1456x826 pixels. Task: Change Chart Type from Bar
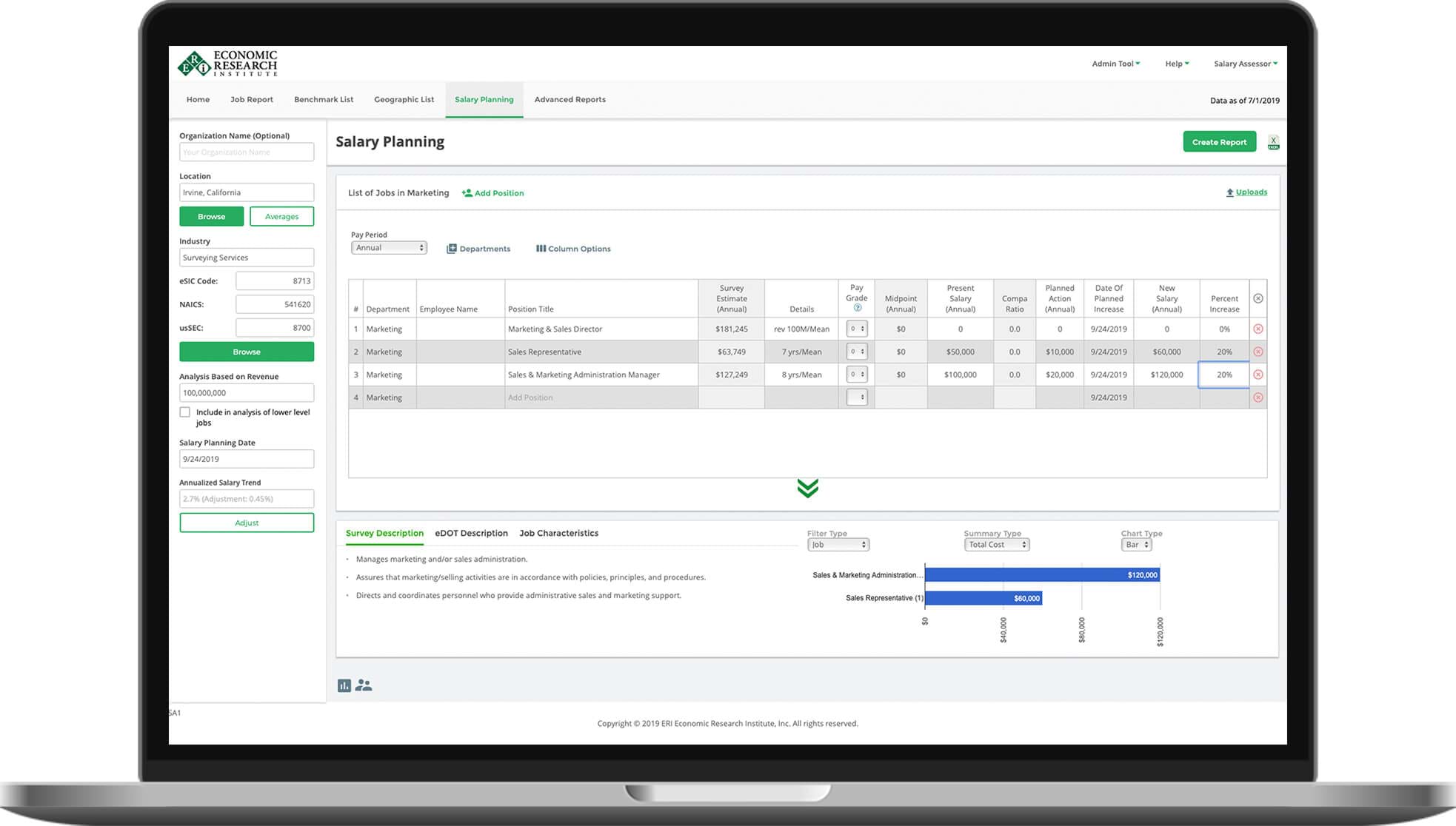[x=1135, y=544]
